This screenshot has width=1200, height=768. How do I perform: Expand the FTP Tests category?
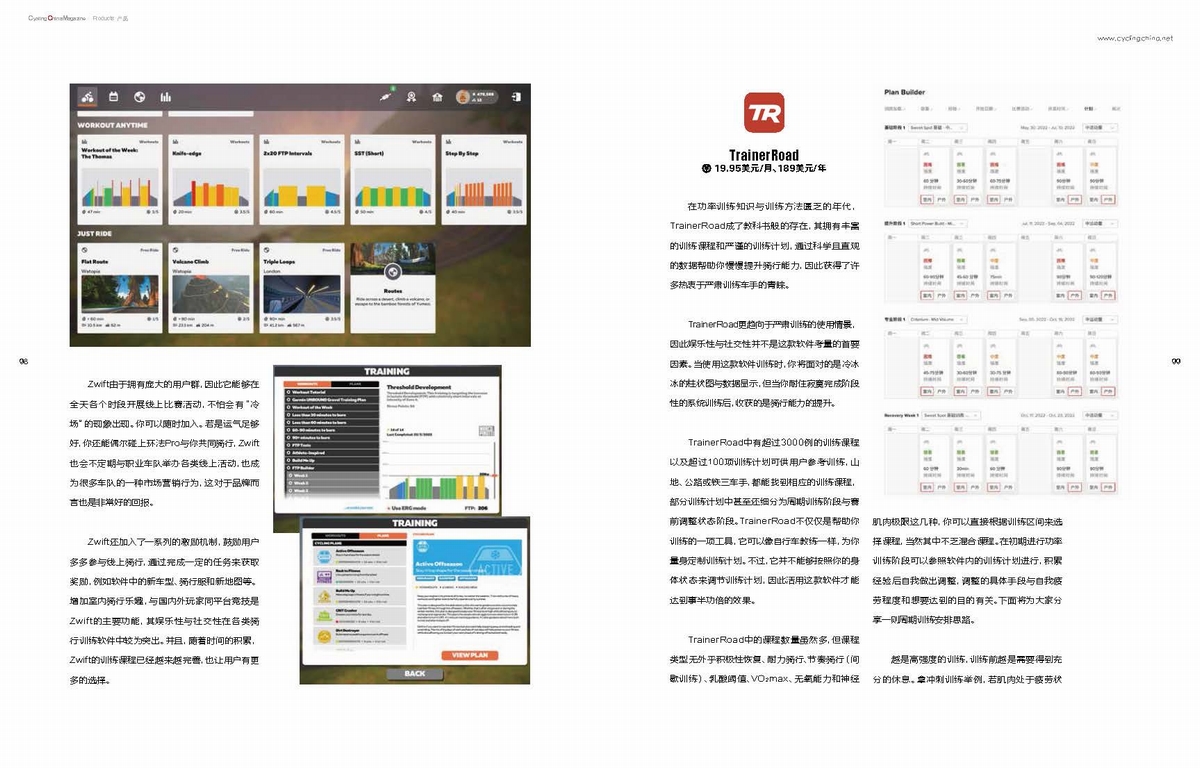(x=332, y=445)
